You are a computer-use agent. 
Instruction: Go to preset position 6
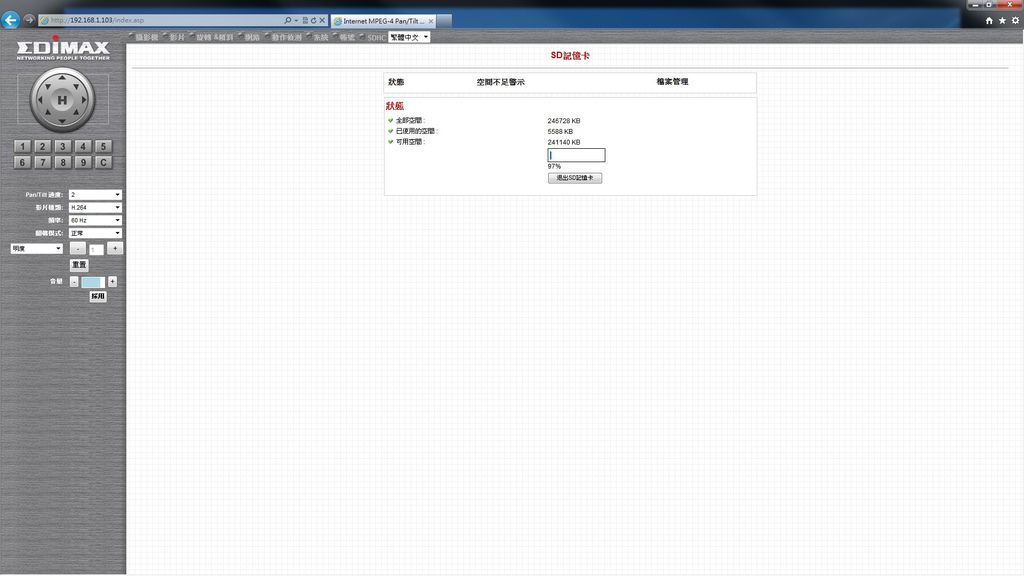[x=22, y=162]
